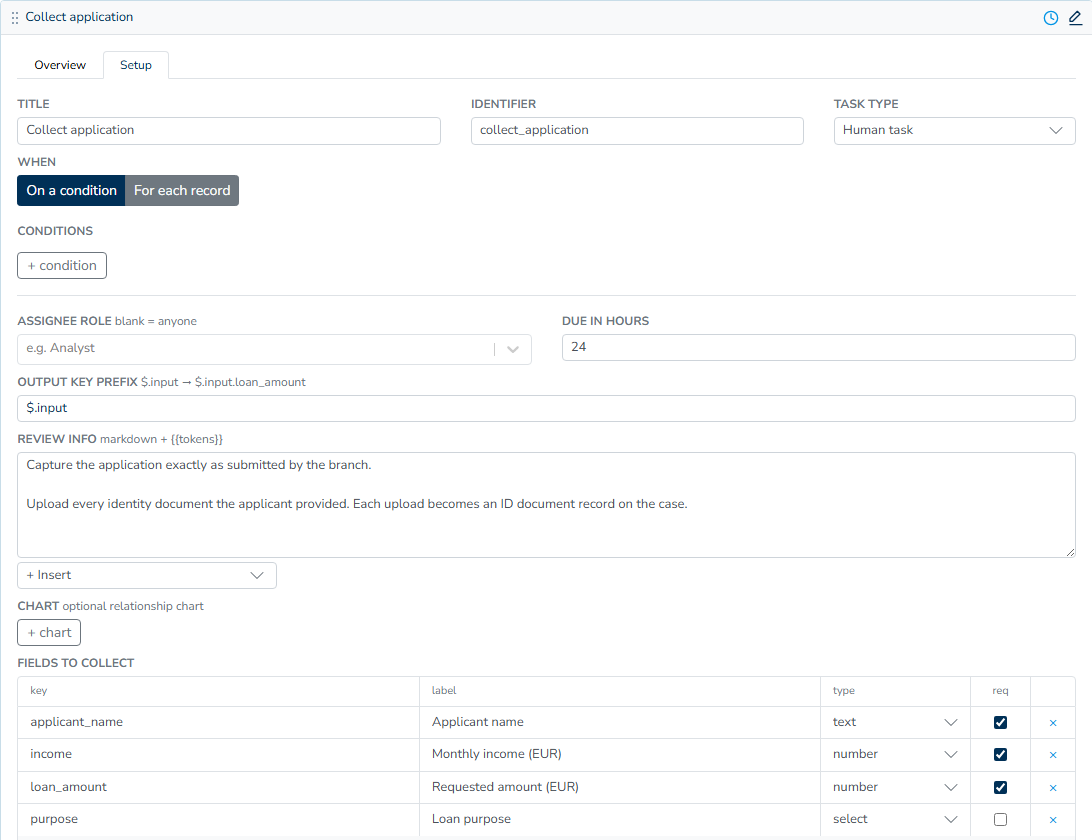The width and height of the screenshot is (1092, 840).
Task: Edit the Loan purpose label cell
Action: pyautogui.click(x=620, y=819)
